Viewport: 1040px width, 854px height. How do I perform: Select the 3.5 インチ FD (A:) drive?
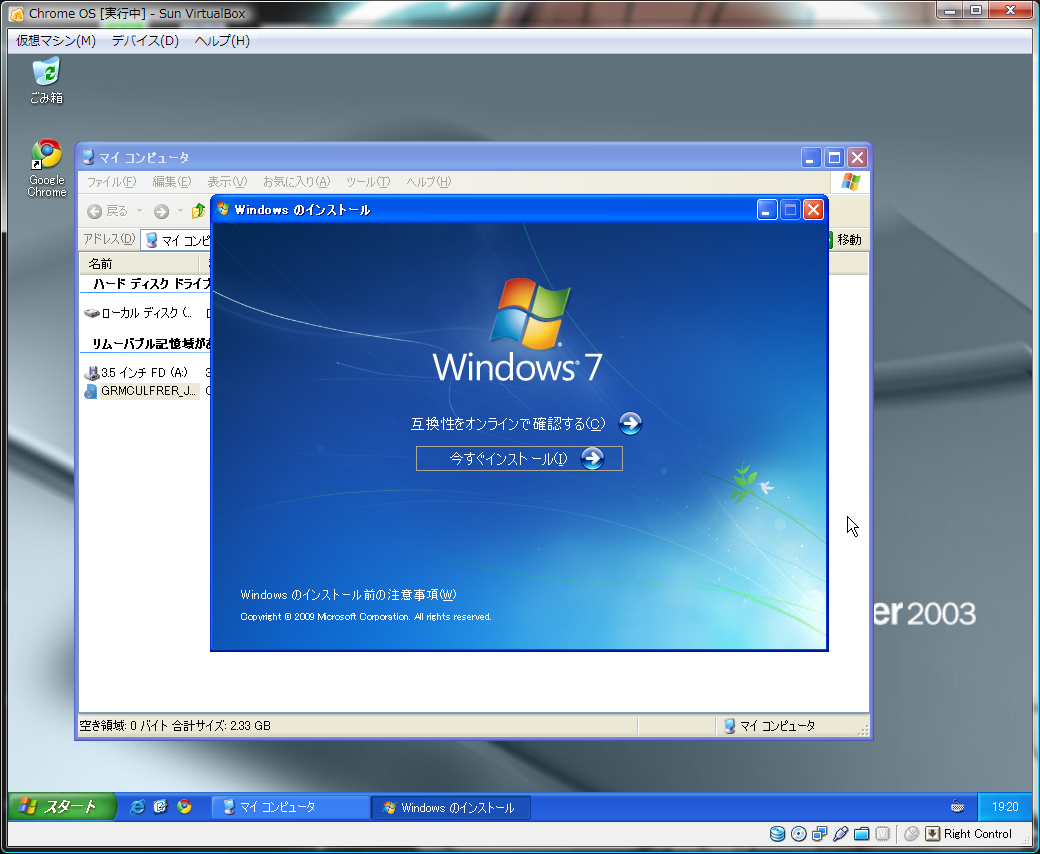click(x=137, y=373)
